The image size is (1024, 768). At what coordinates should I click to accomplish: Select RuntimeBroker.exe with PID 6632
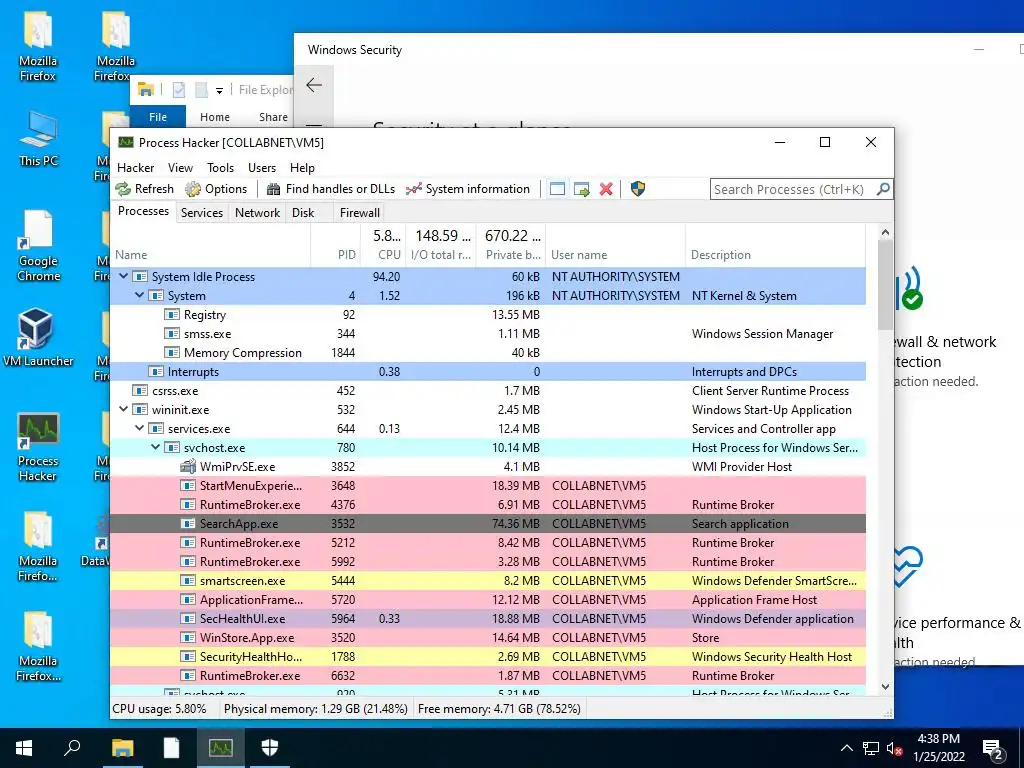(x=488, y=675)
